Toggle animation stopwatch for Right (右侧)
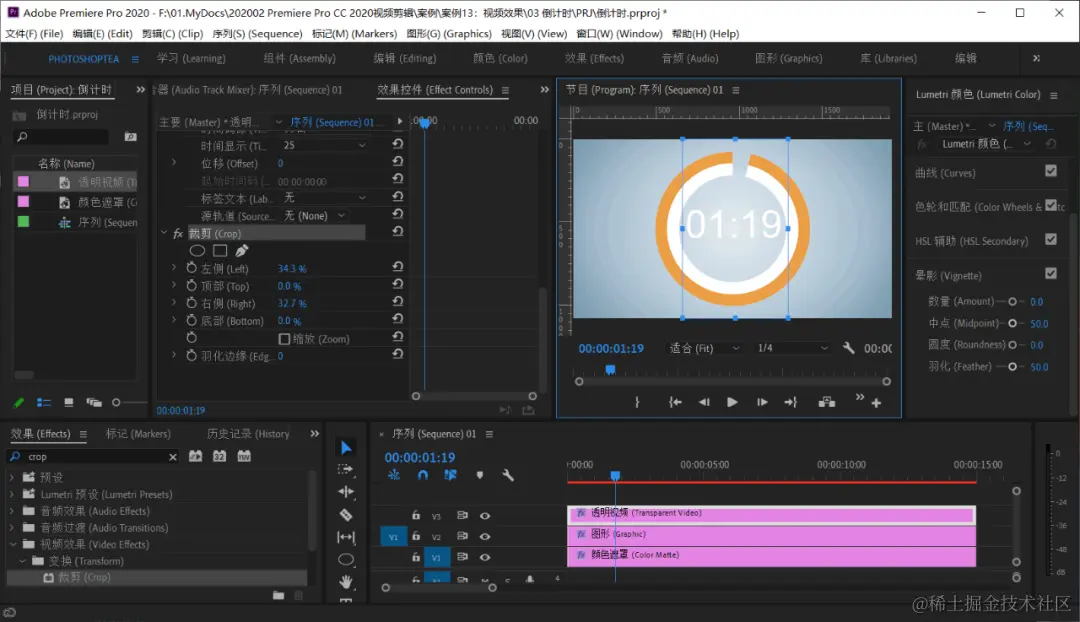1080x622 pixels. (191, 302)
